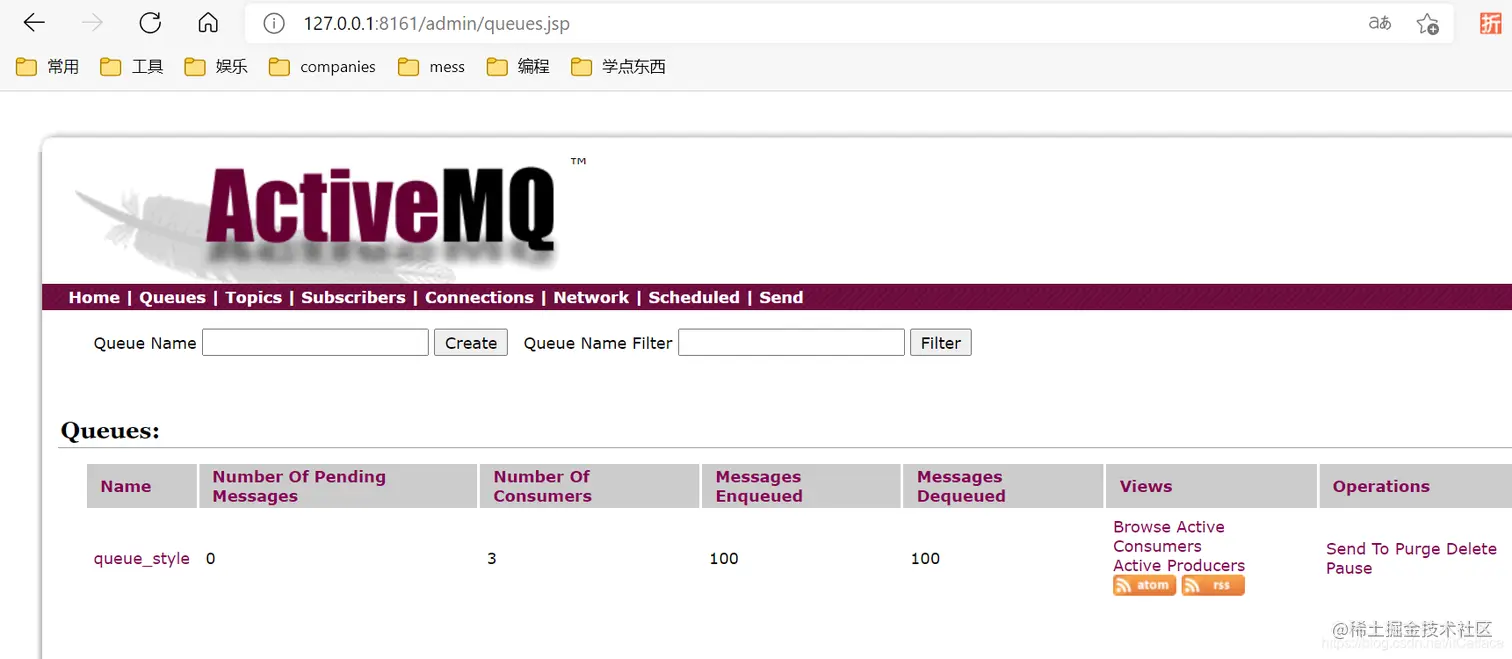Click the browser forward arrow
This screenshot has width=1512, height=659.
point(92,23)
